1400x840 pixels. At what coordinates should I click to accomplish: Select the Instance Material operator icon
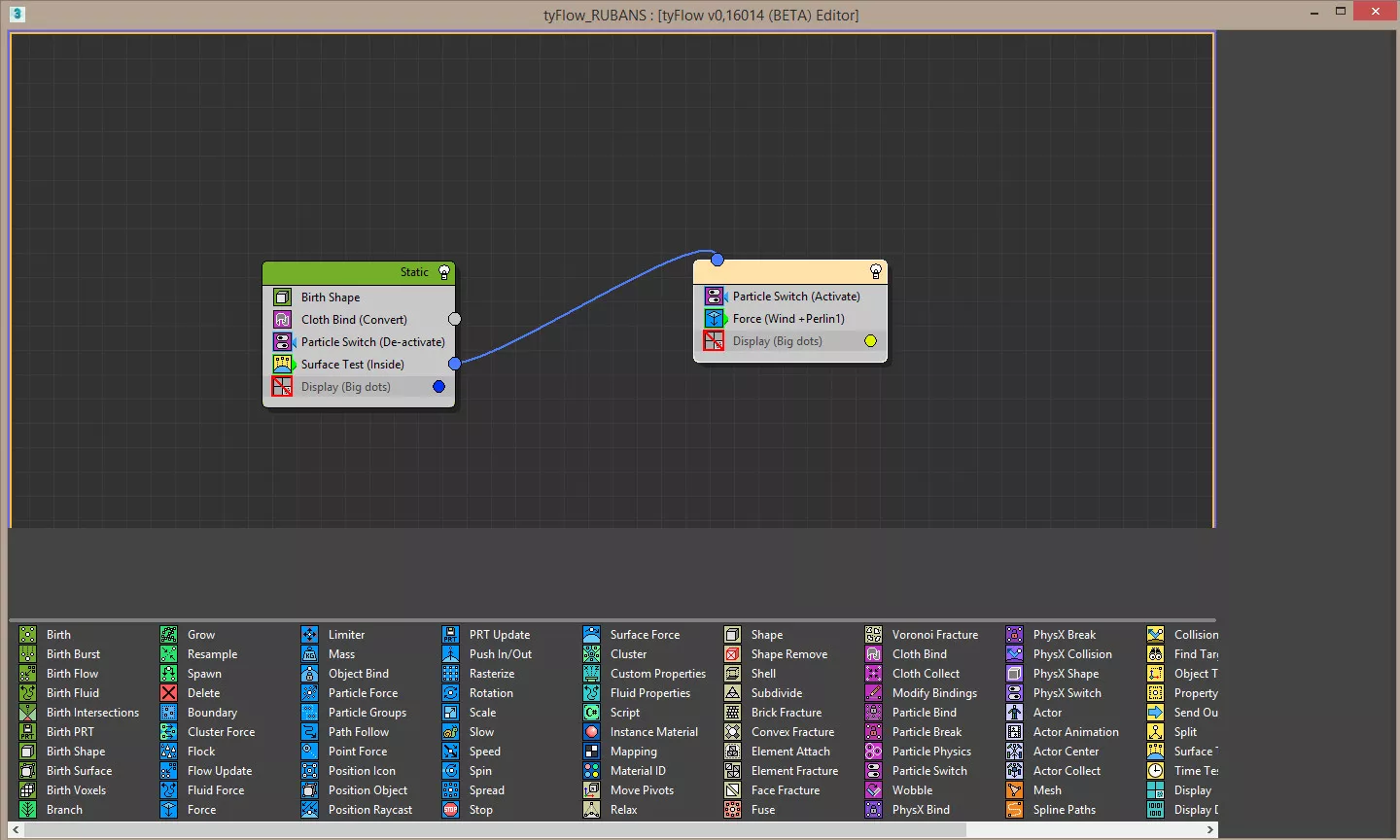[592, 732]
